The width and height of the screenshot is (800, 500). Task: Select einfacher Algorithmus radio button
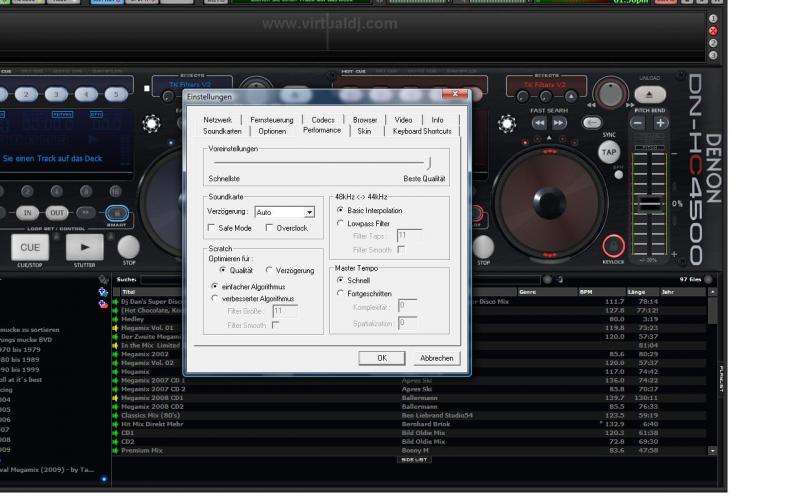[215, 286]
